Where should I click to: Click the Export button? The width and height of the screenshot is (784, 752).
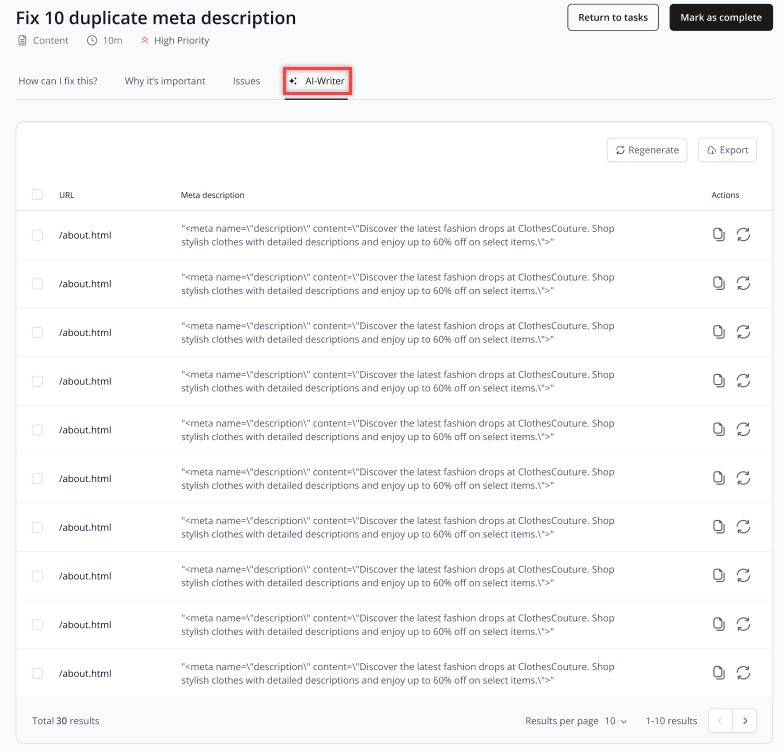728,150
